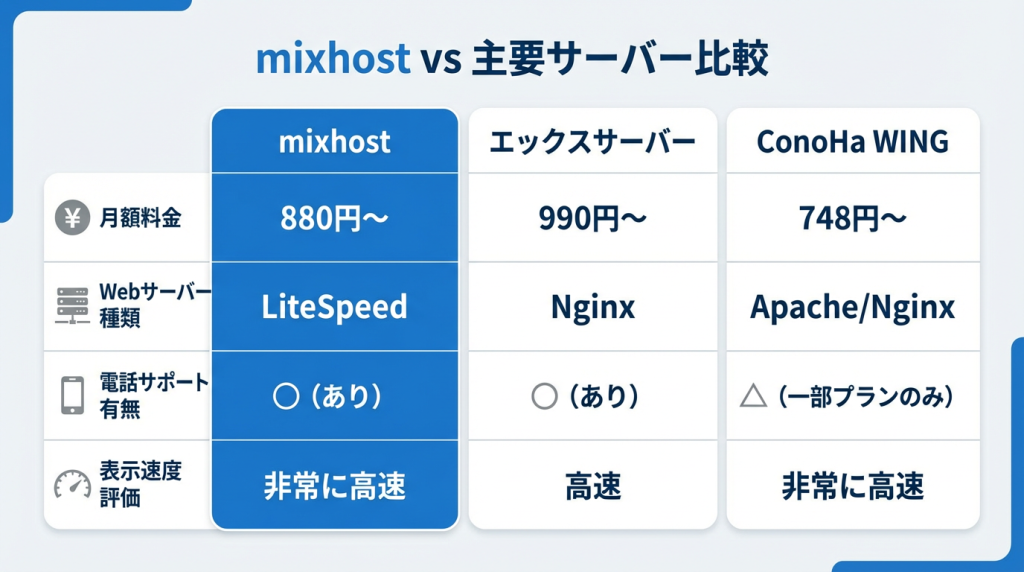1024x572 pixels.
Task: Select the ConoHa WING column header
Action: [852, 141]
